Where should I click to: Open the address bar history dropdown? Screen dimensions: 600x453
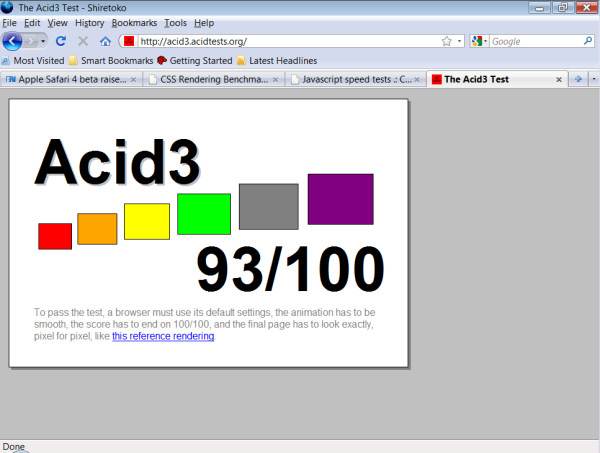coord(459,41)
